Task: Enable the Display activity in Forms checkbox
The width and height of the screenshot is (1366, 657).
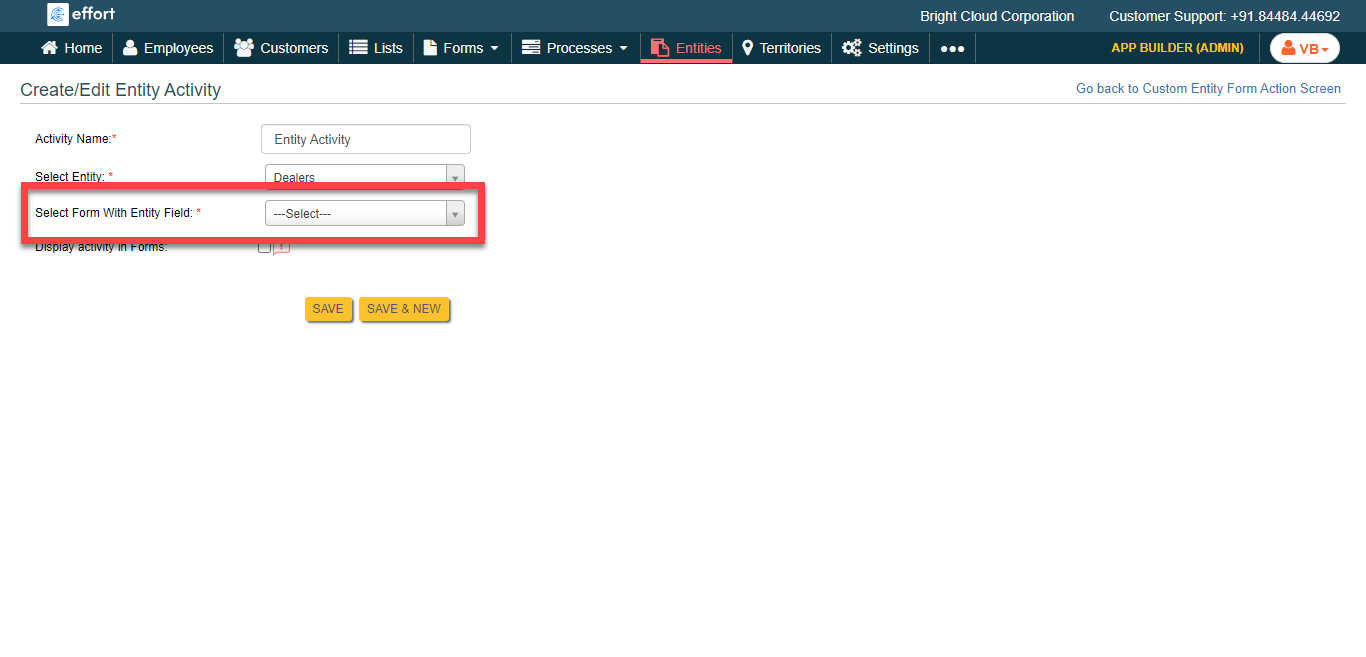Action: coord(264,247)
